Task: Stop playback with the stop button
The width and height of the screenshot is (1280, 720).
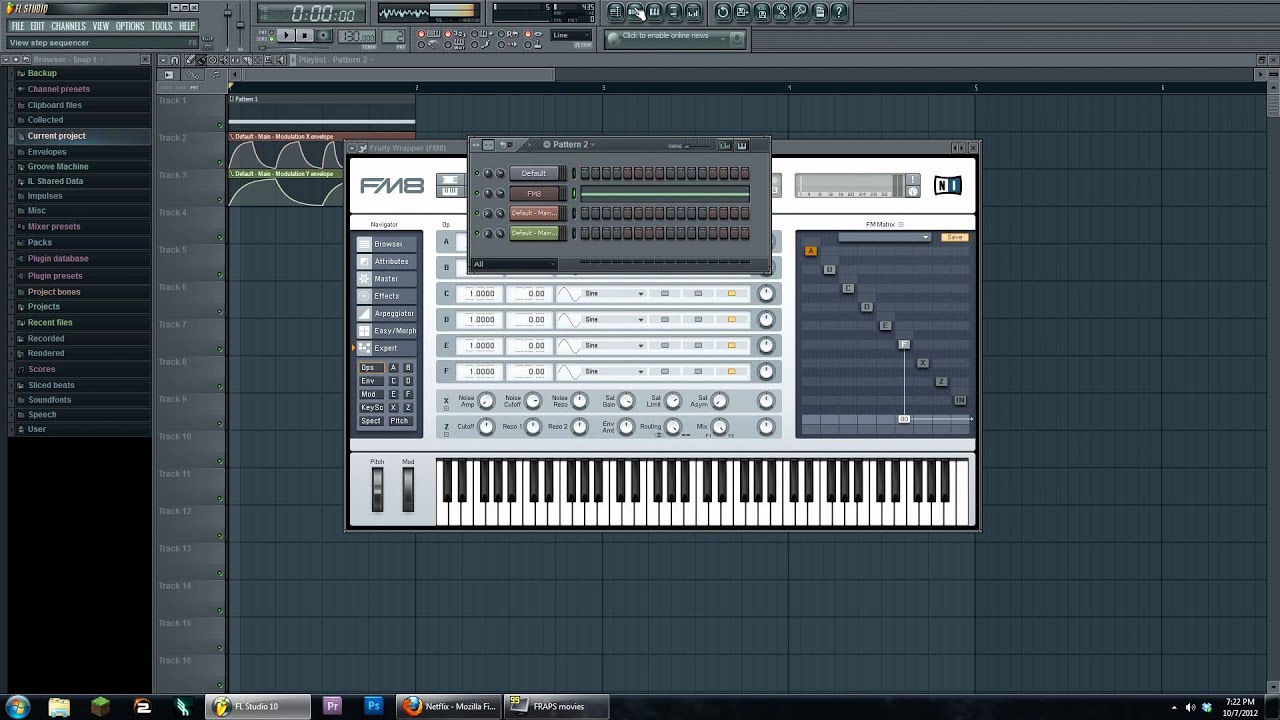Action: [305, 35]
